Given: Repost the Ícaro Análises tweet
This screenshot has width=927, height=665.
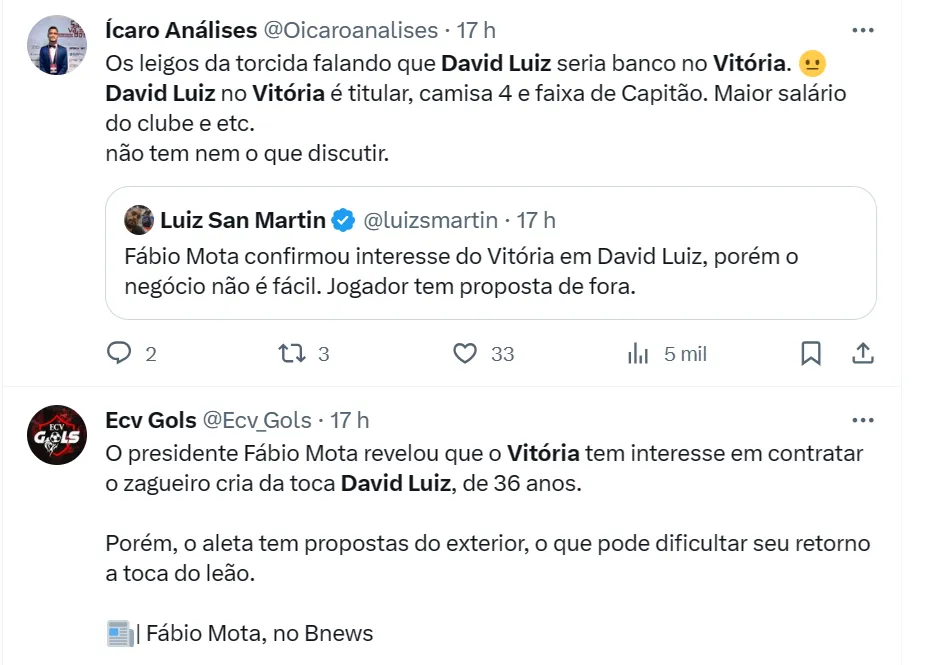Looking at the screenshot, I should tap(292, 353).
